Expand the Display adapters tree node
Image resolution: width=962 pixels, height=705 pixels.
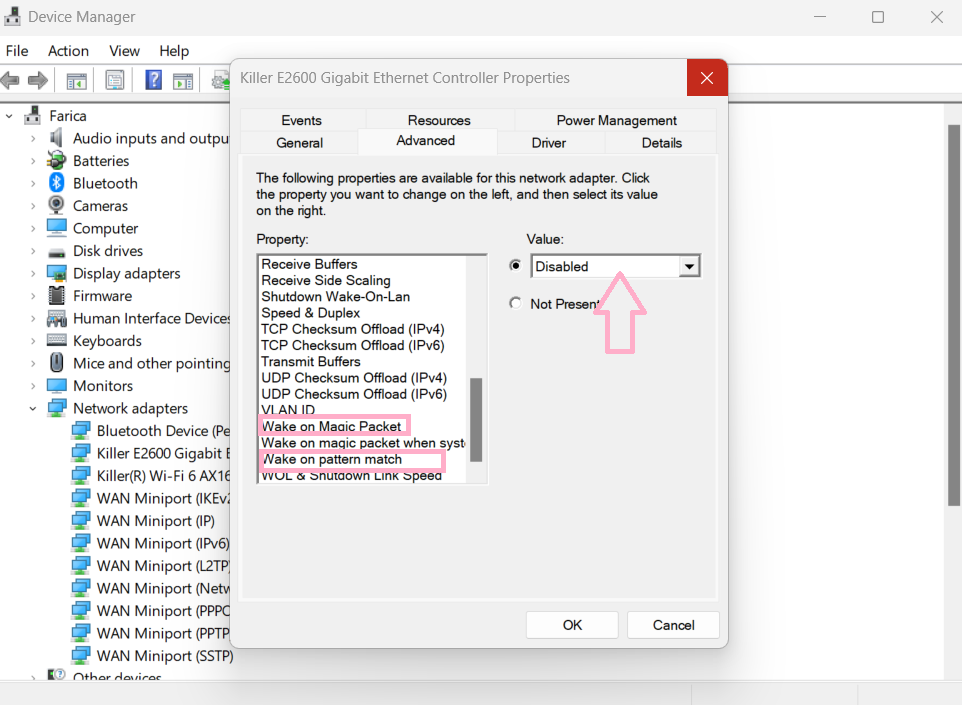tap(33, 273)
